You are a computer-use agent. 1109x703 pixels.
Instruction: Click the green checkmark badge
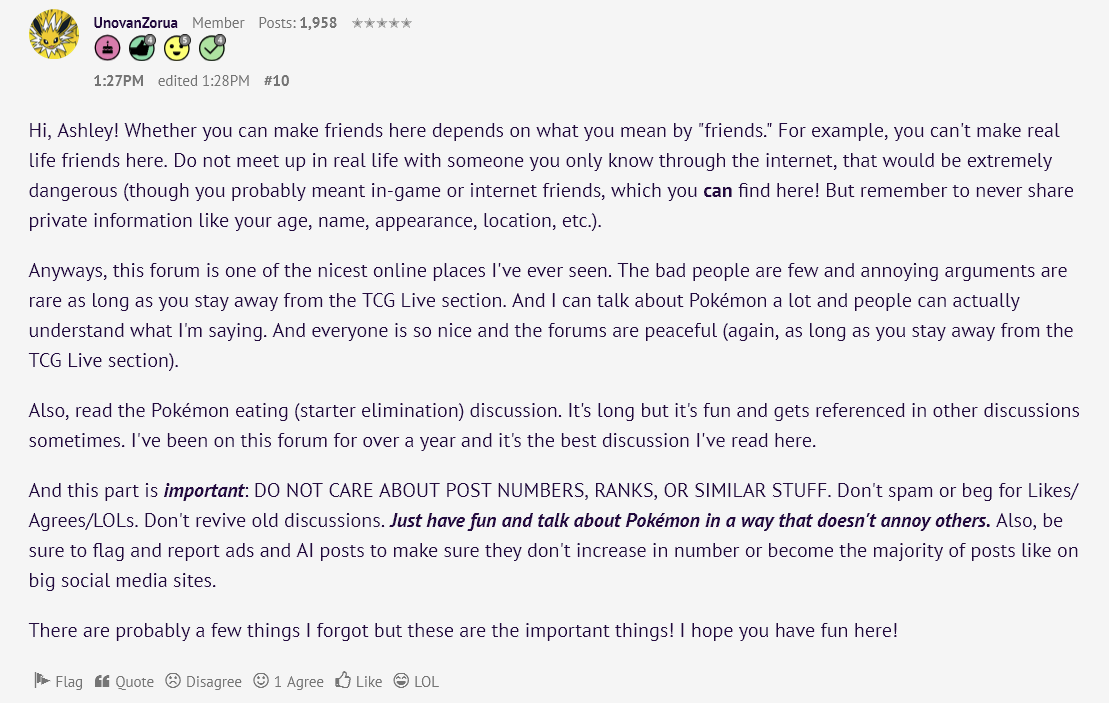(x=211, y=48)
